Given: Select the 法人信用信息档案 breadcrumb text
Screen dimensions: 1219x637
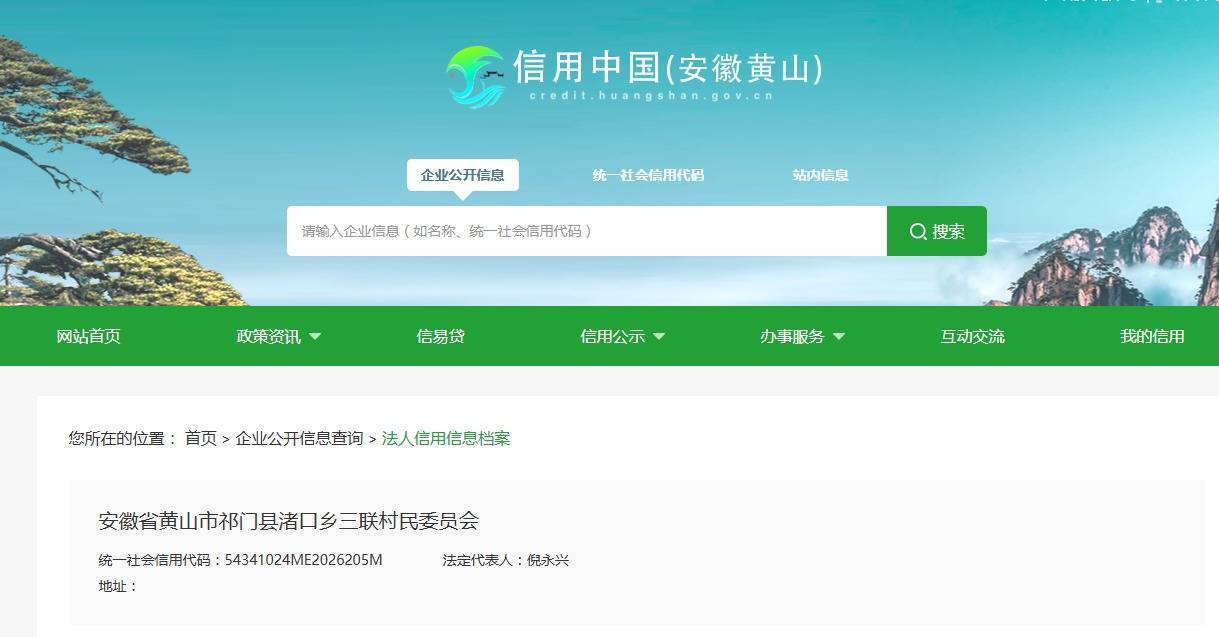Looking at the screenshot, I should (x=444, y=438).
